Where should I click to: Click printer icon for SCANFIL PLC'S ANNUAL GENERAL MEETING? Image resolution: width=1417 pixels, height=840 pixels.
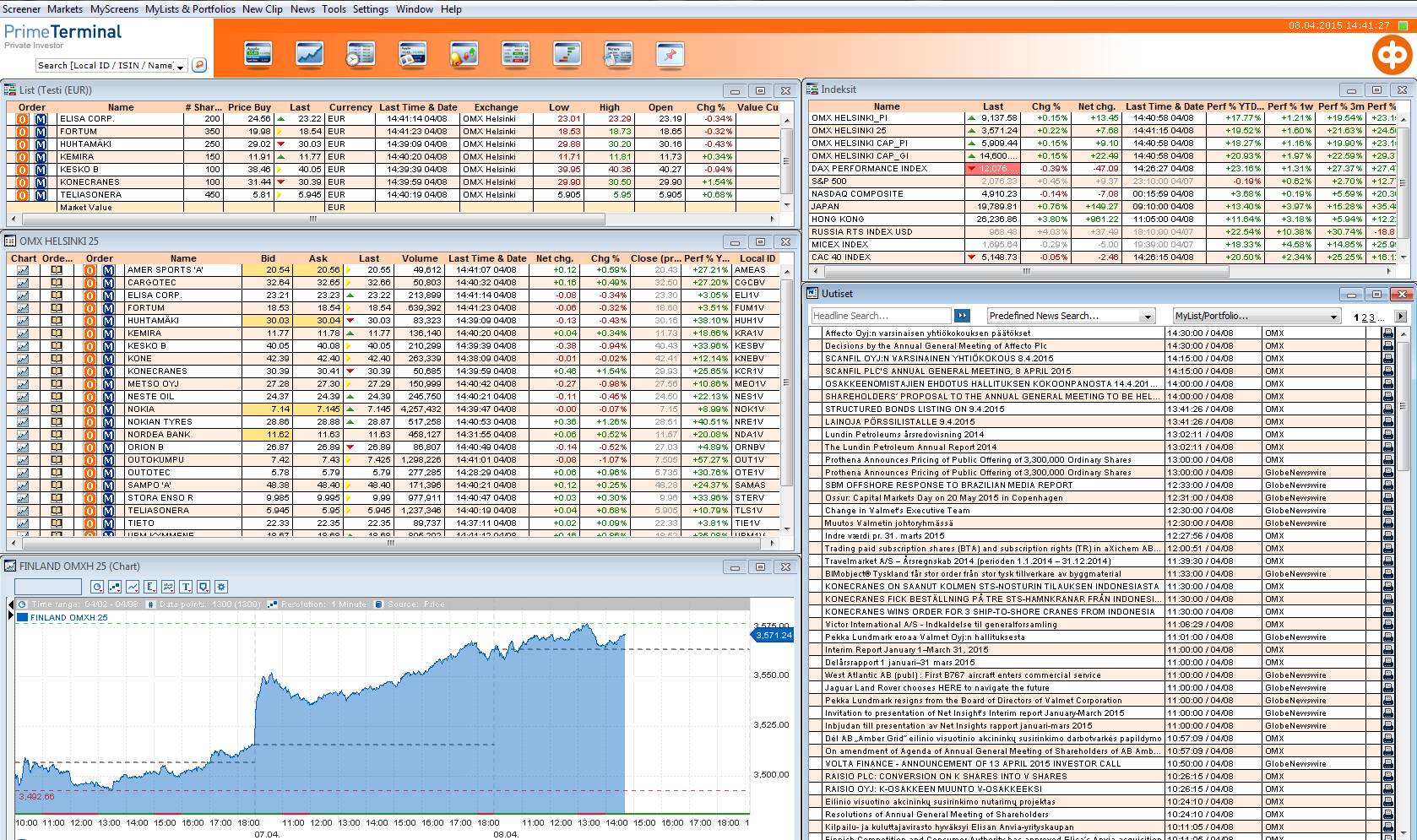tap(1388, 371)
